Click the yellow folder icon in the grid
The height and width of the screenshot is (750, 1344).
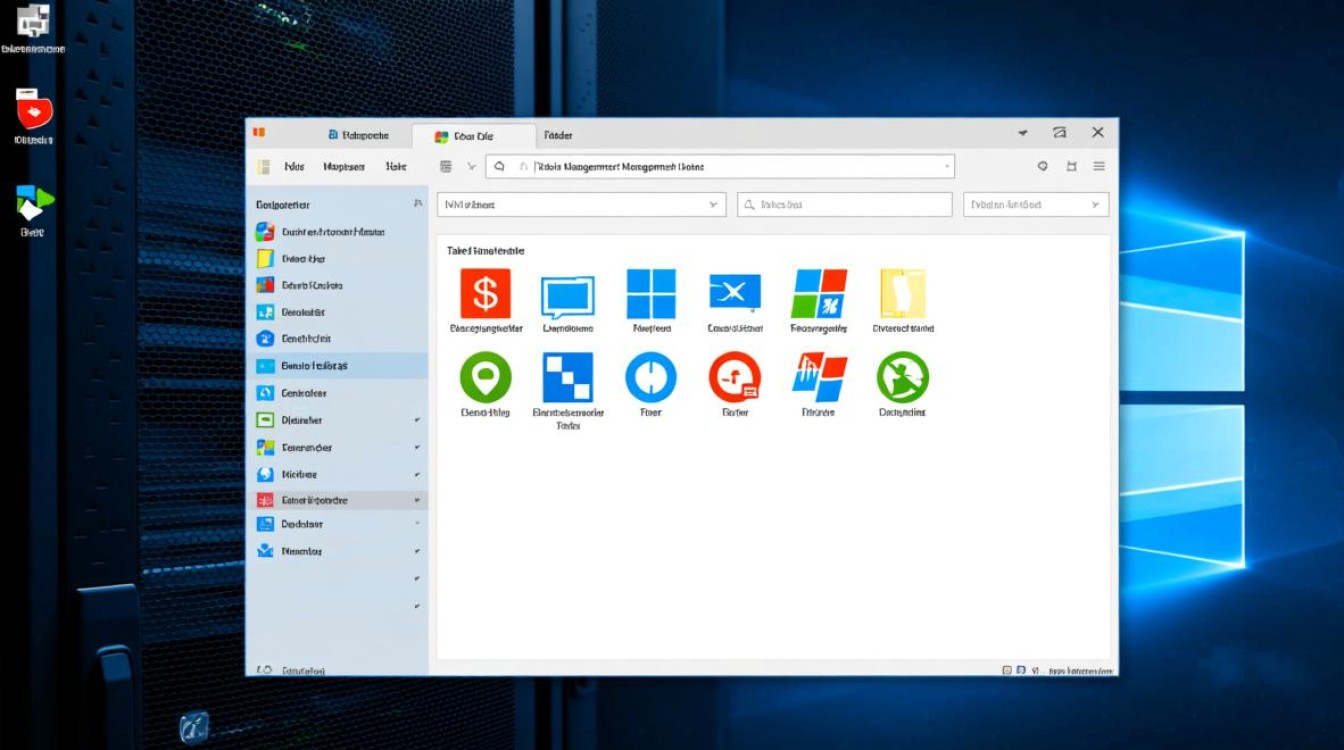[x=902, y=294]
